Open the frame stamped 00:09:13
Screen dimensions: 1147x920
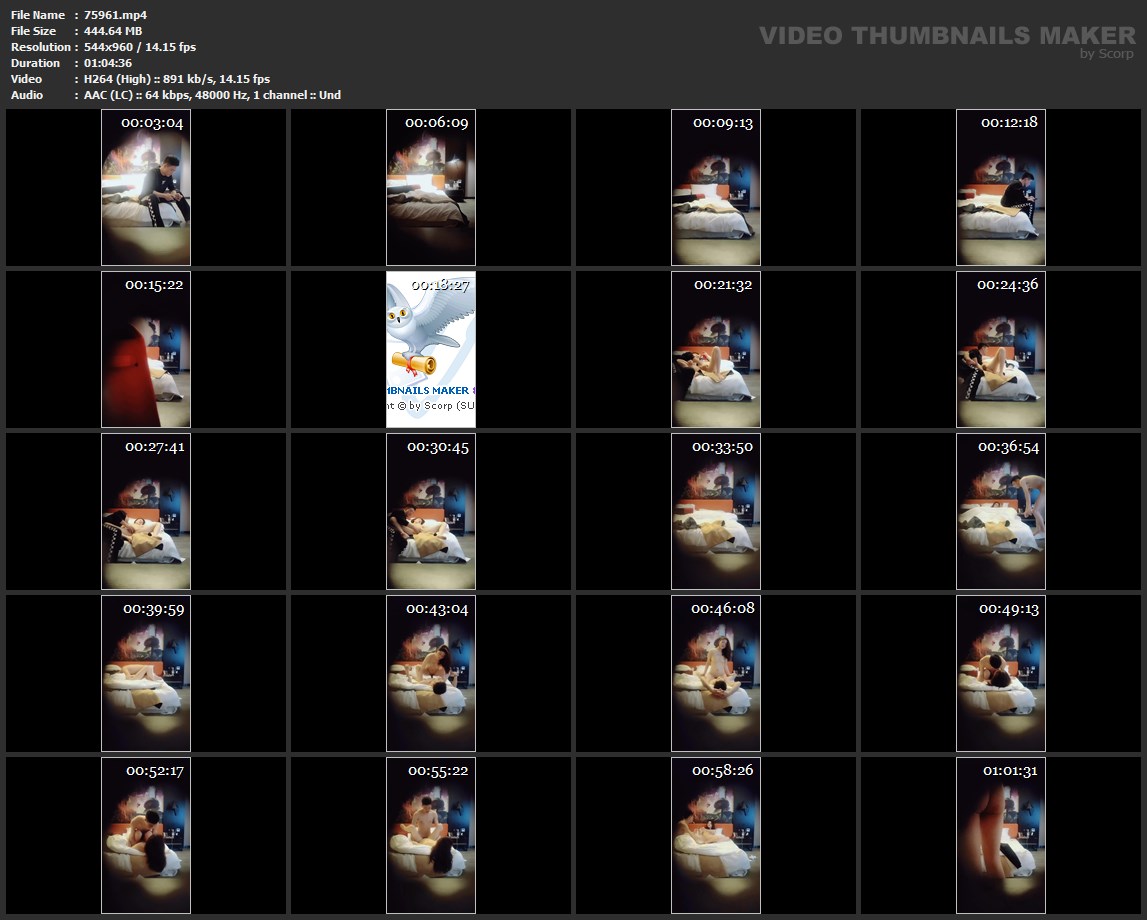[x=716, y=188]
